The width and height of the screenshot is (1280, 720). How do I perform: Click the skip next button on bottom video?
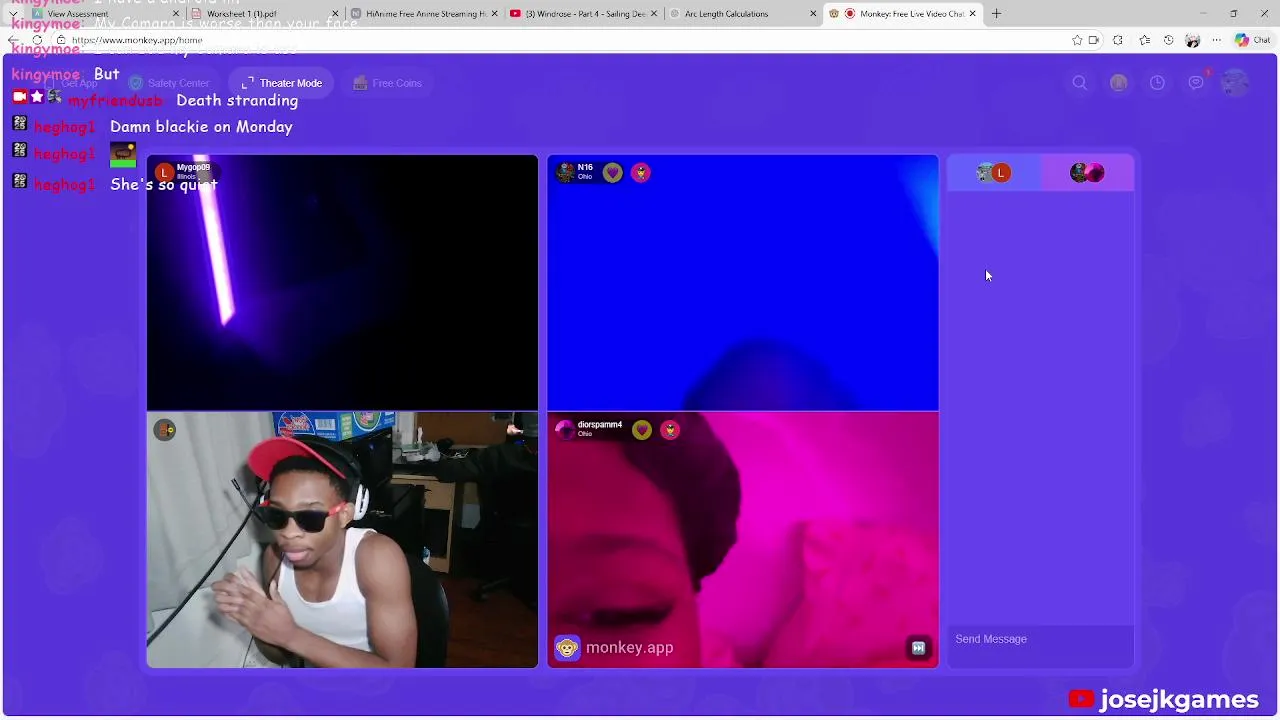pyautogui.click(x=918, y=648)
